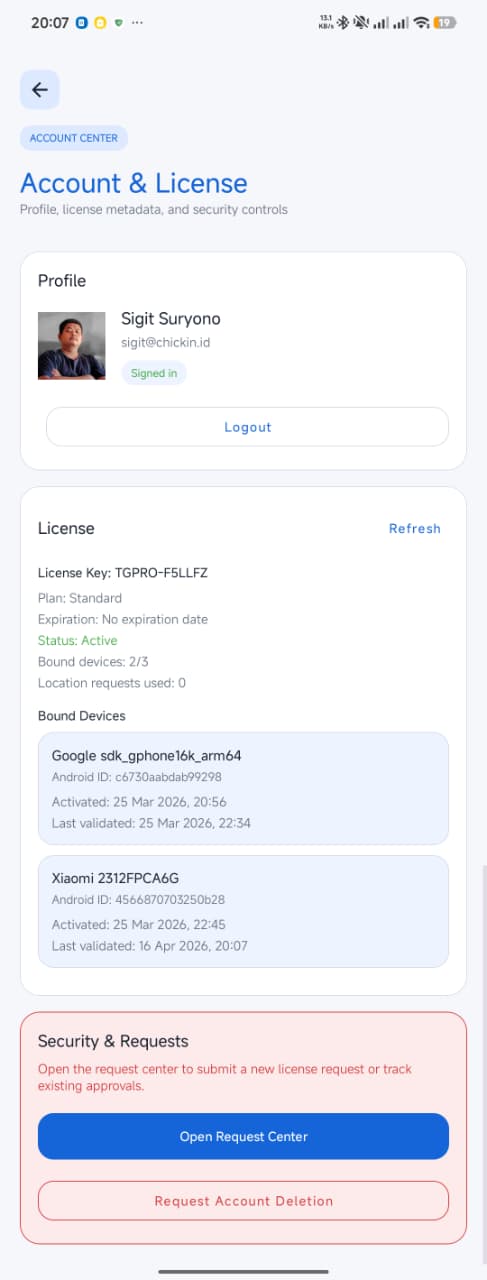Tap the sigit@chickin.id email address
Viewport: 487px width, 1280px height.
[x=165, y=342]
